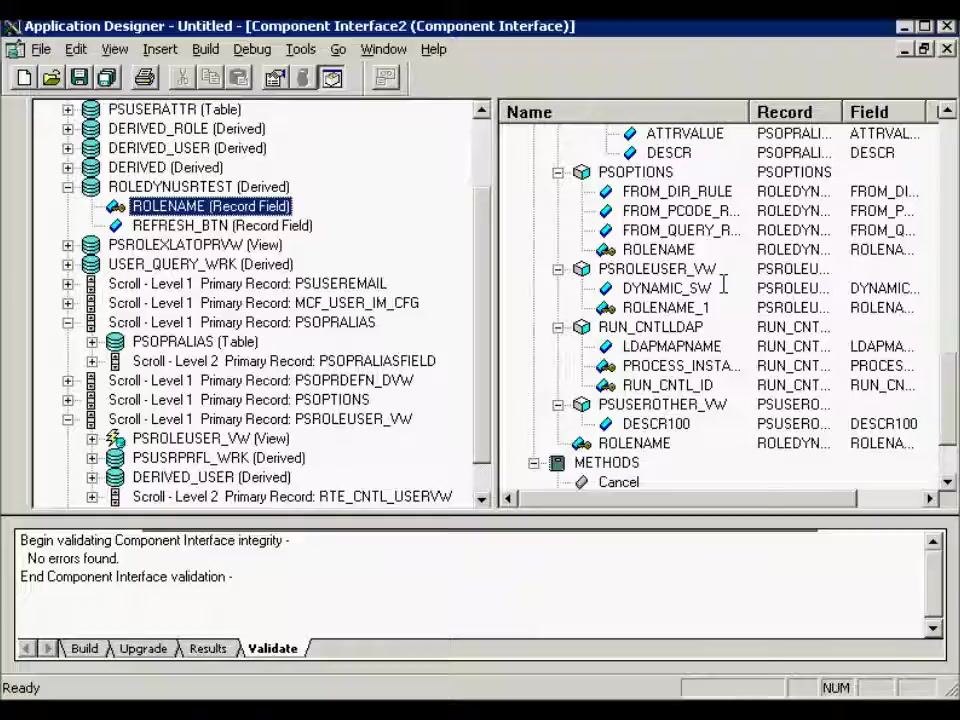Click the application icon in menu bar
Image resolution: width=960 pixels, height=720 pixels.
point(15,49)
